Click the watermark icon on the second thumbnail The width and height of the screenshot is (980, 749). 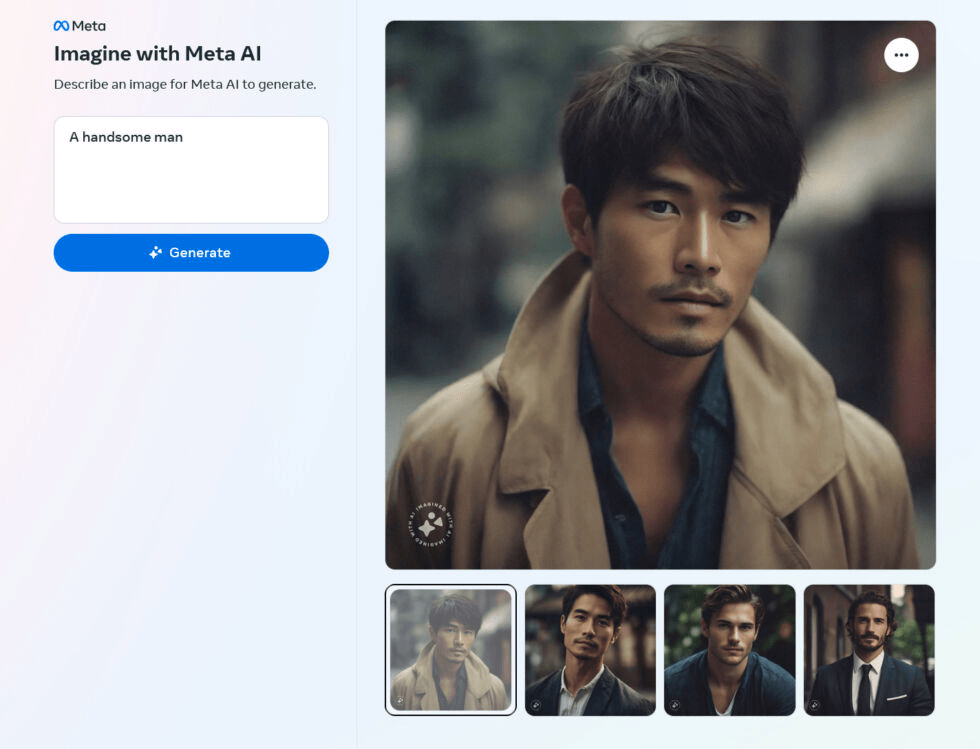(536, 702)
